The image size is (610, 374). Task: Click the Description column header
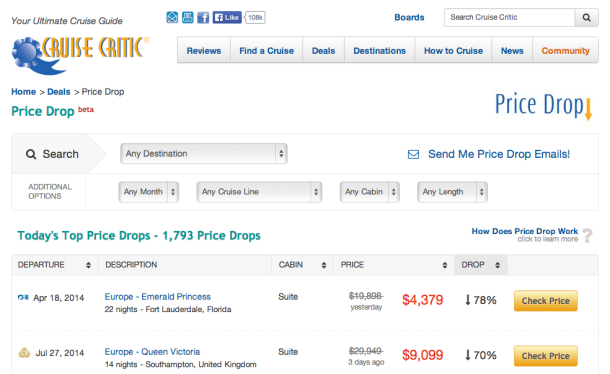pos(131,265)
